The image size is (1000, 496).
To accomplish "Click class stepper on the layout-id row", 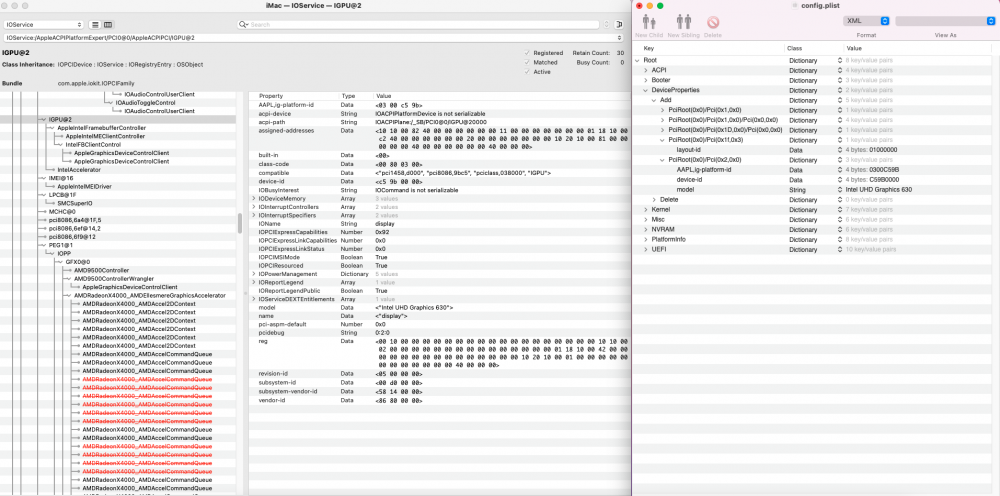I will 840,150.
